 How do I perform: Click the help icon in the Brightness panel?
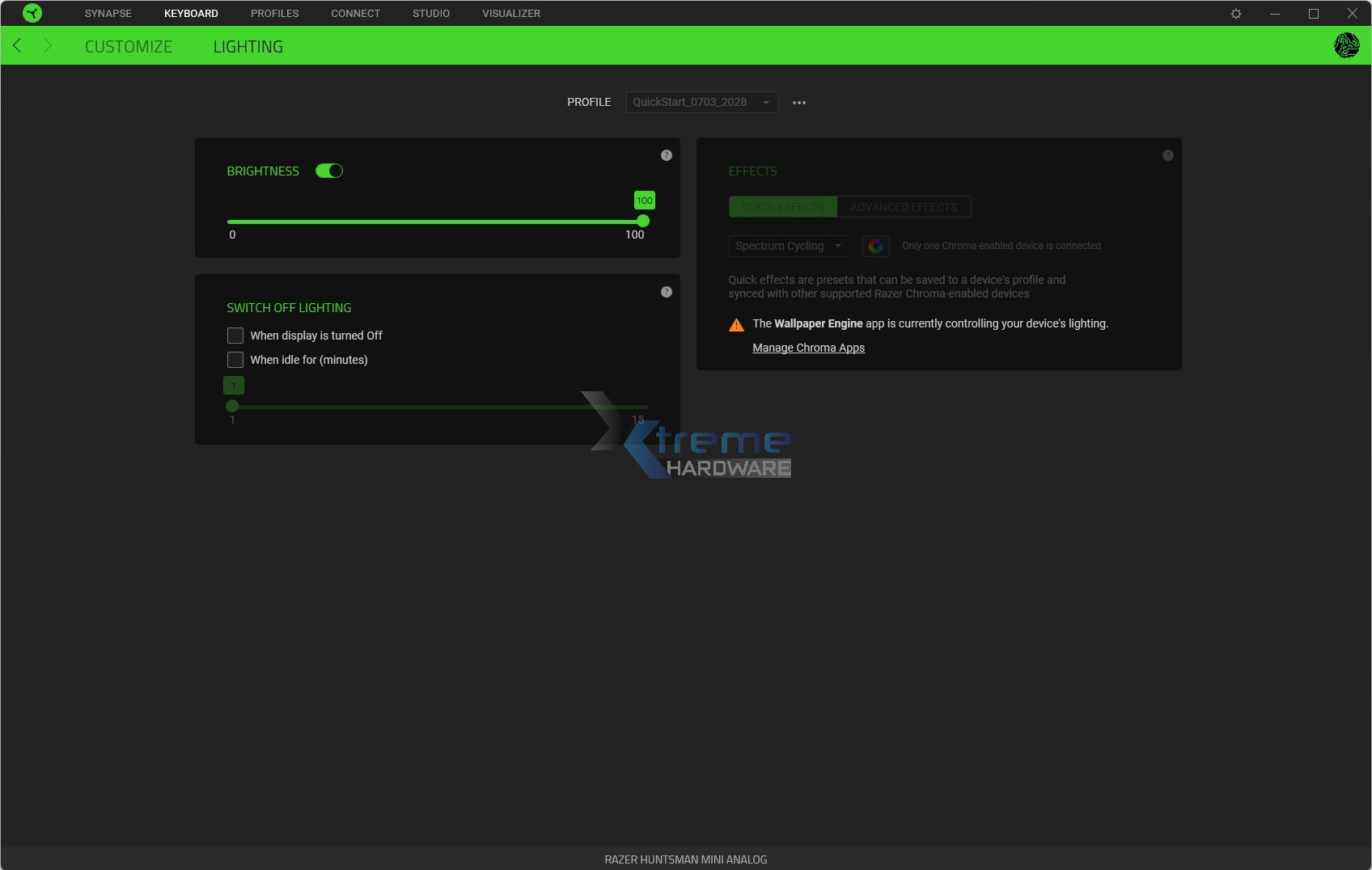pos(667,155)
